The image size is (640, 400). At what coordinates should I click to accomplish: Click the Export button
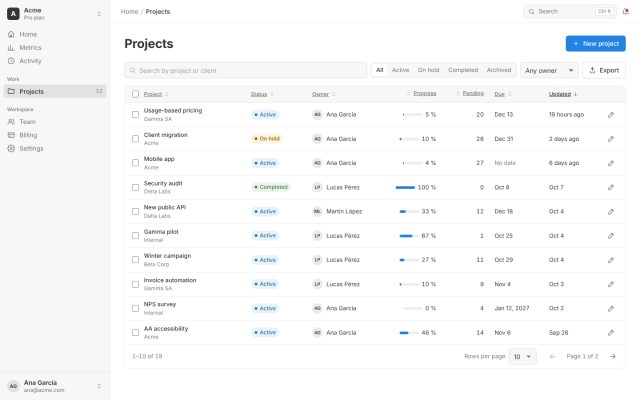coord(604,71)
